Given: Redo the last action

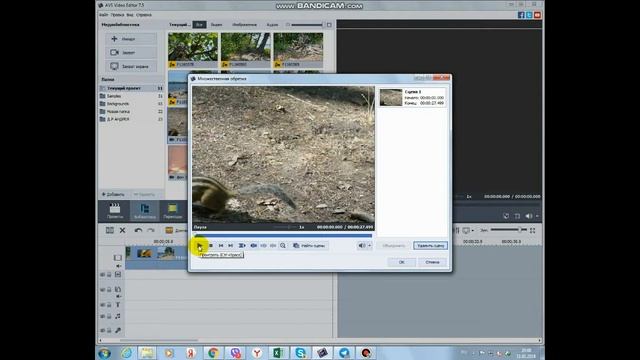Looking at the screenshot, I should point(151,230).
